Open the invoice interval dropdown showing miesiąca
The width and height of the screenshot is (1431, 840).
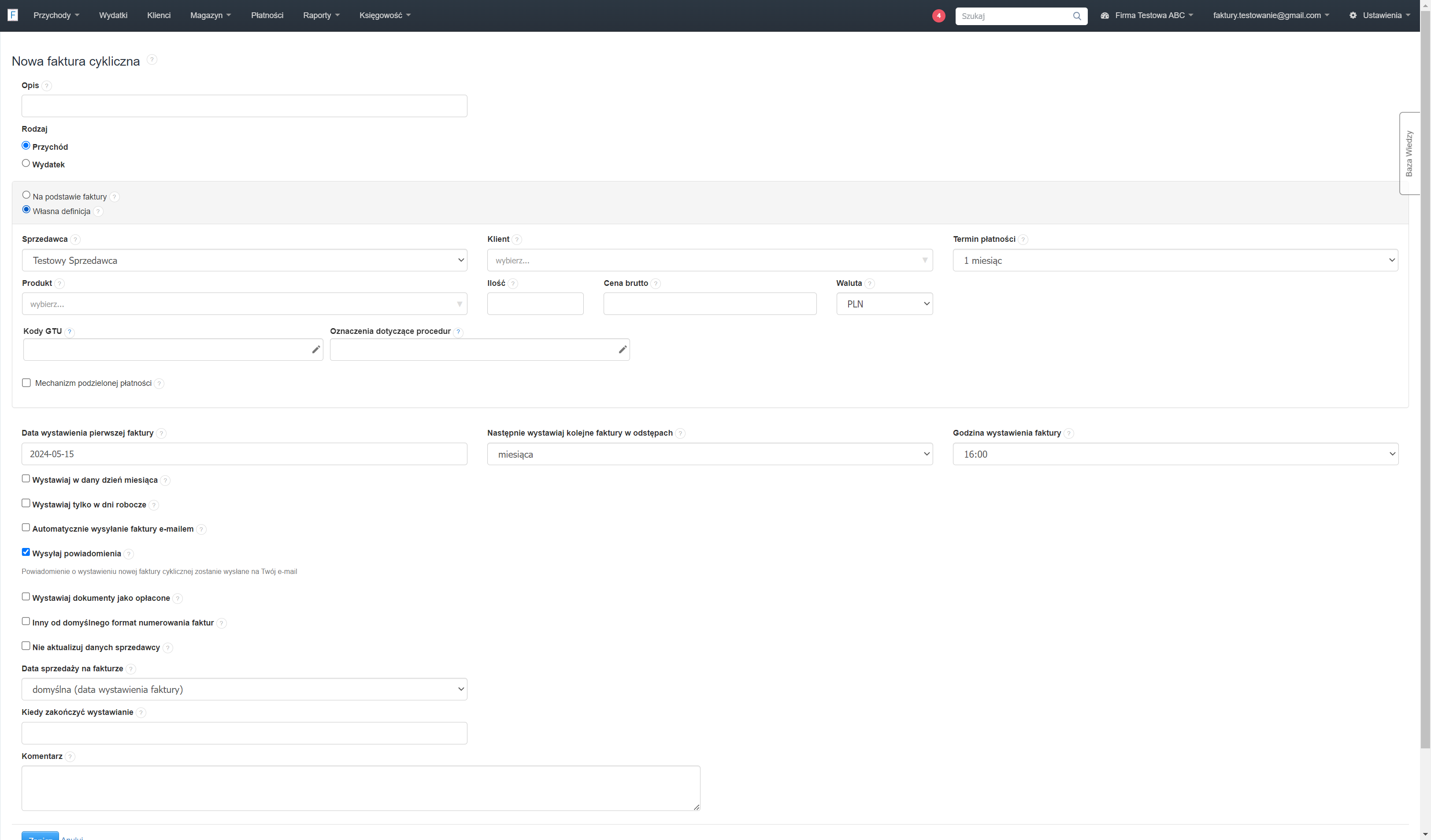pyautogui.click(x=710, y=454)
